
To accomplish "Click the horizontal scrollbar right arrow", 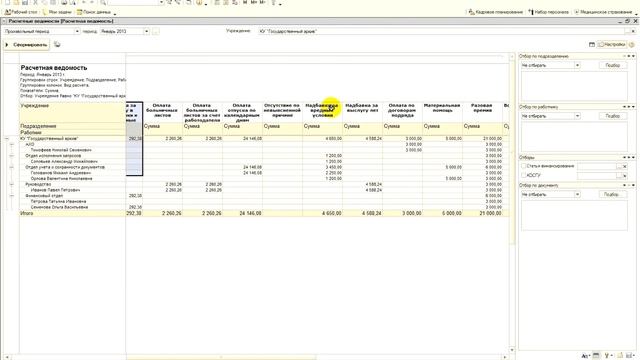I will pyautogui.click(x=504, y=357).
